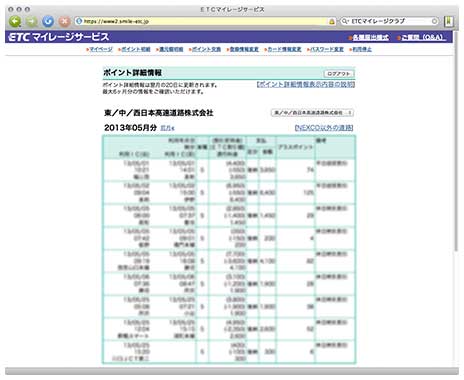464x380 pixels.
Task: Stop loading with the red X icon
Action: click(x=64, y=22)
